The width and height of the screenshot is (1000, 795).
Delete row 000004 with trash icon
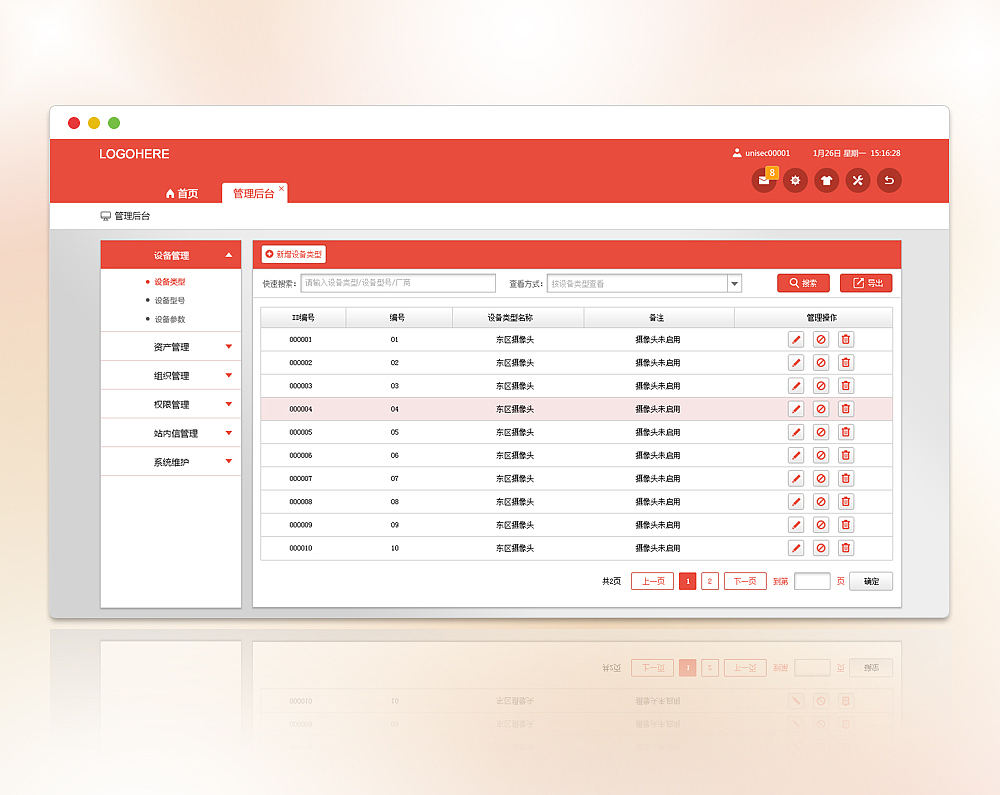846,409
